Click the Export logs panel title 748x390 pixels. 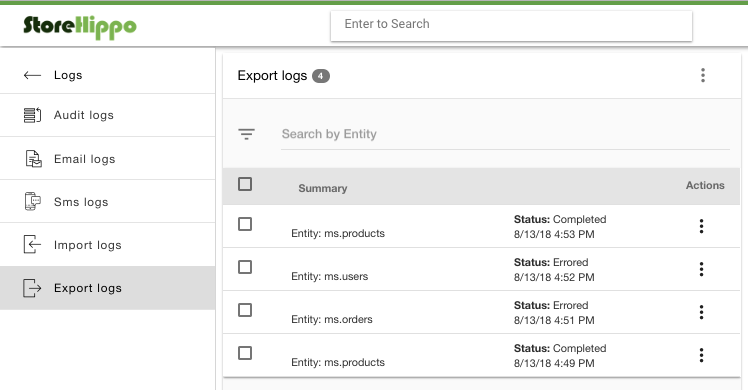pyautogui.click(x=272, y=76)
